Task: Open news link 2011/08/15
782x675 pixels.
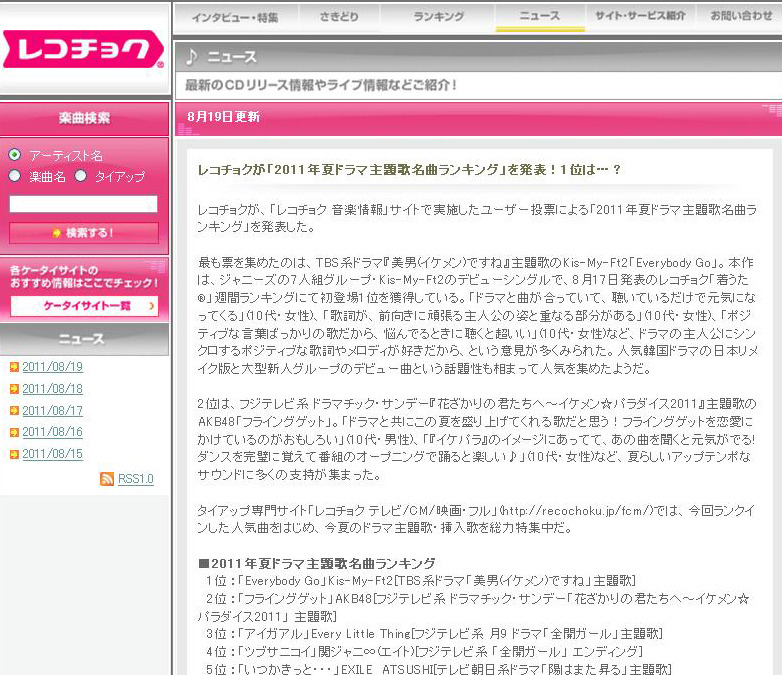Action: point(52,454)
